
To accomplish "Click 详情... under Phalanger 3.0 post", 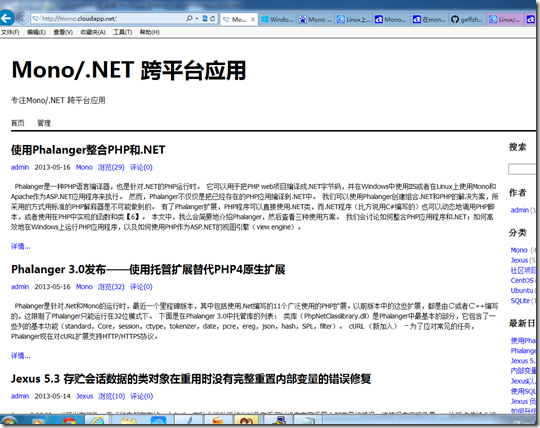I will pyautogui.click(x=20, y=356).
